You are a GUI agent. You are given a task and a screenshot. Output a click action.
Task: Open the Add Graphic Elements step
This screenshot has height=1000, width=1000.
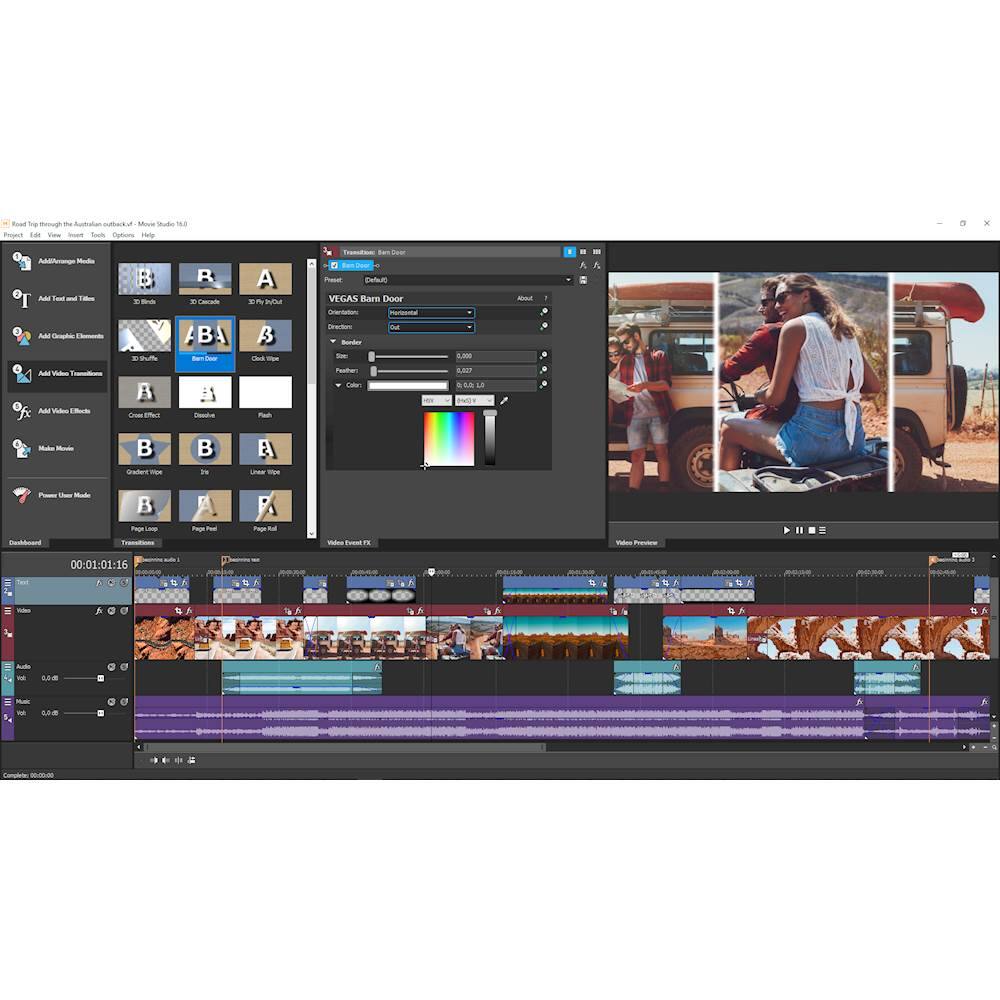(70, 336)
